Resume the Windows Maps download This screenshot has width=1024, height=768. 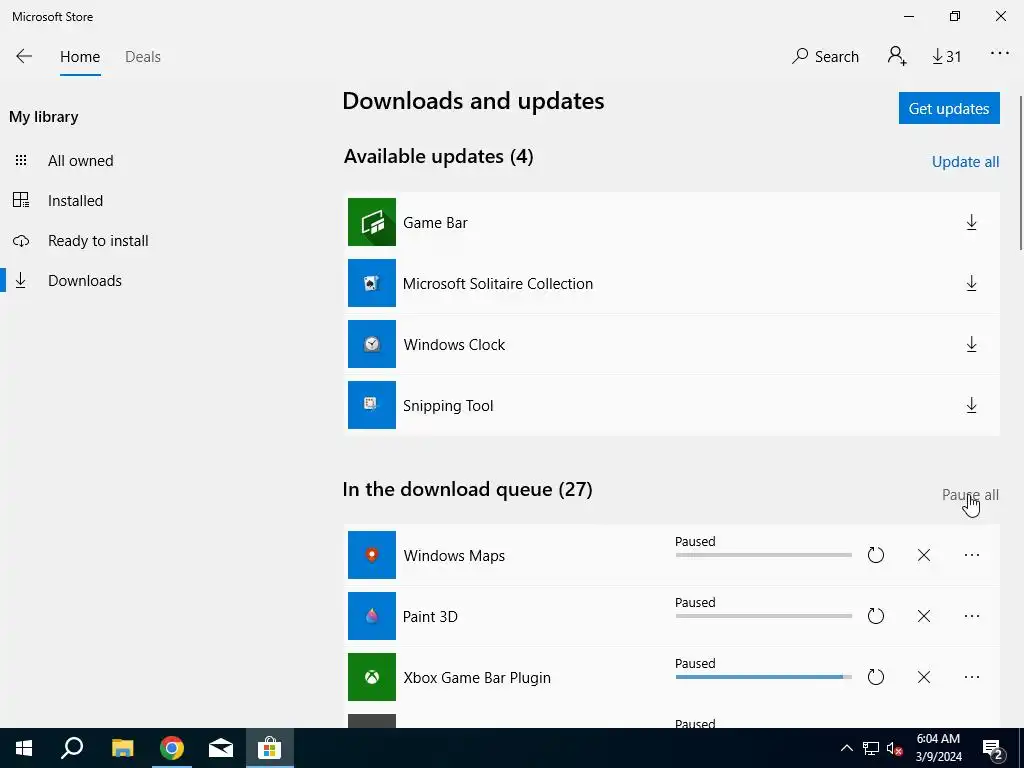875,555
